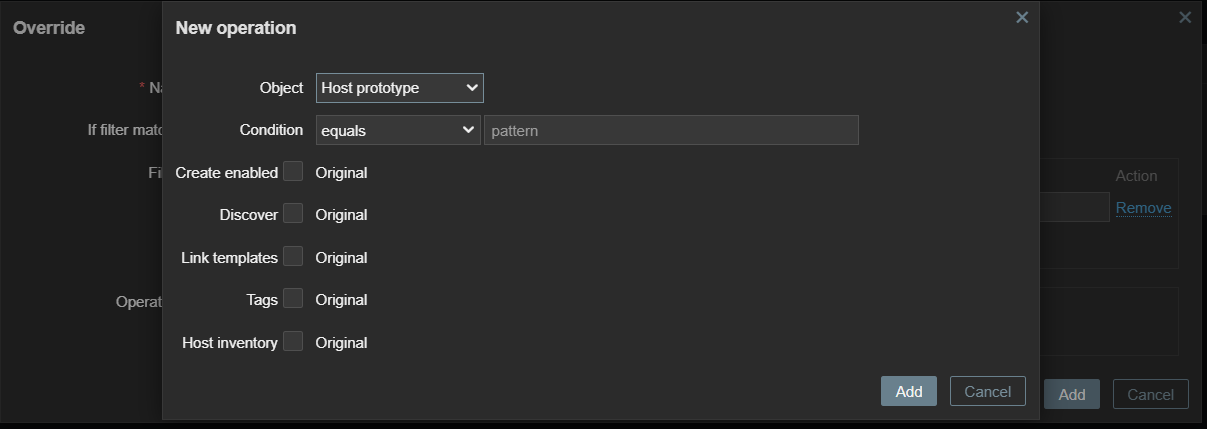This screenshot has width=1207, height=429.
Task: Toggle the Tags checkbox
Action: click(293, 299)
